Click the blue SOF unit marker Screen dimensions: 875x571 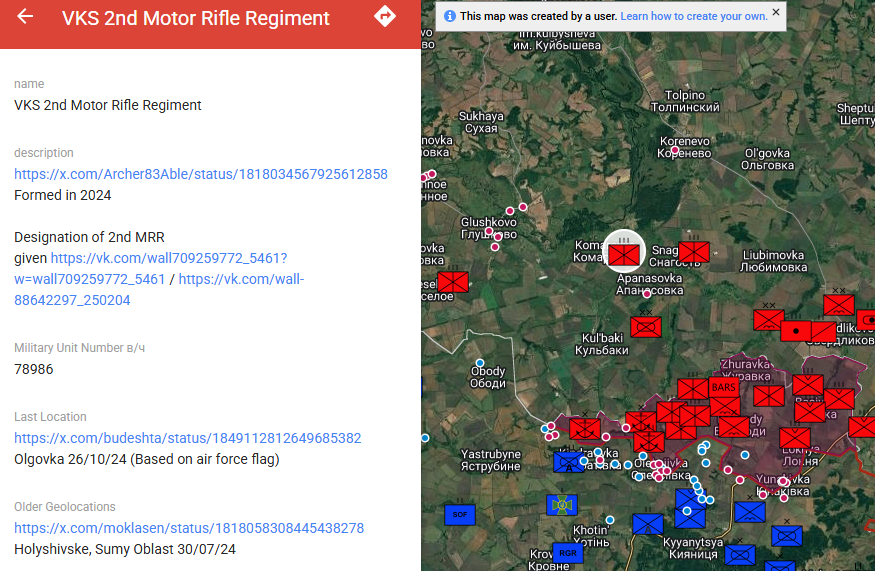click(460, 514)
